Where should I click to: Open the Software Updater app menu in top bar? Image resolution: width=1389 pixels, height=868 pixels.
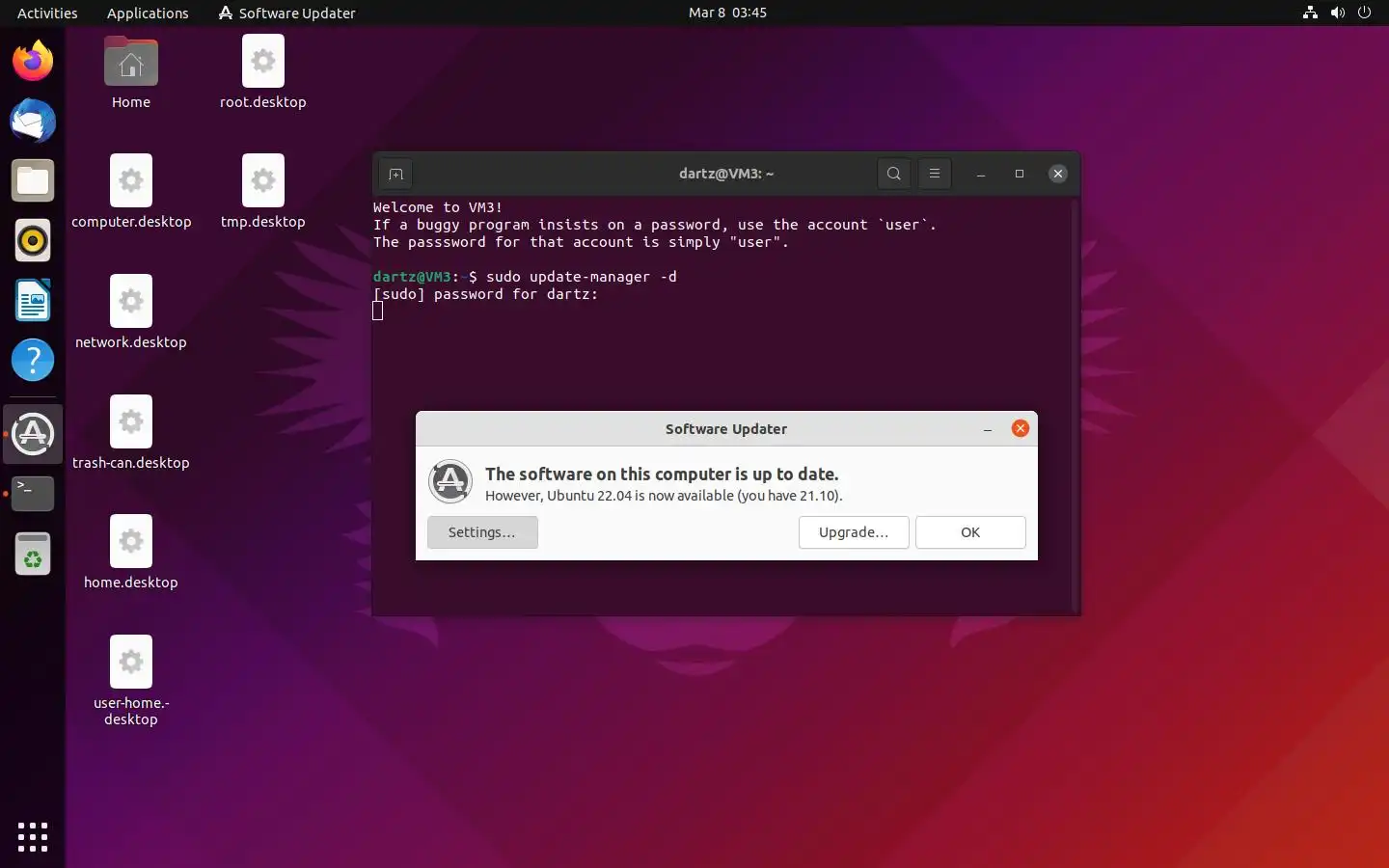(287, 13)
